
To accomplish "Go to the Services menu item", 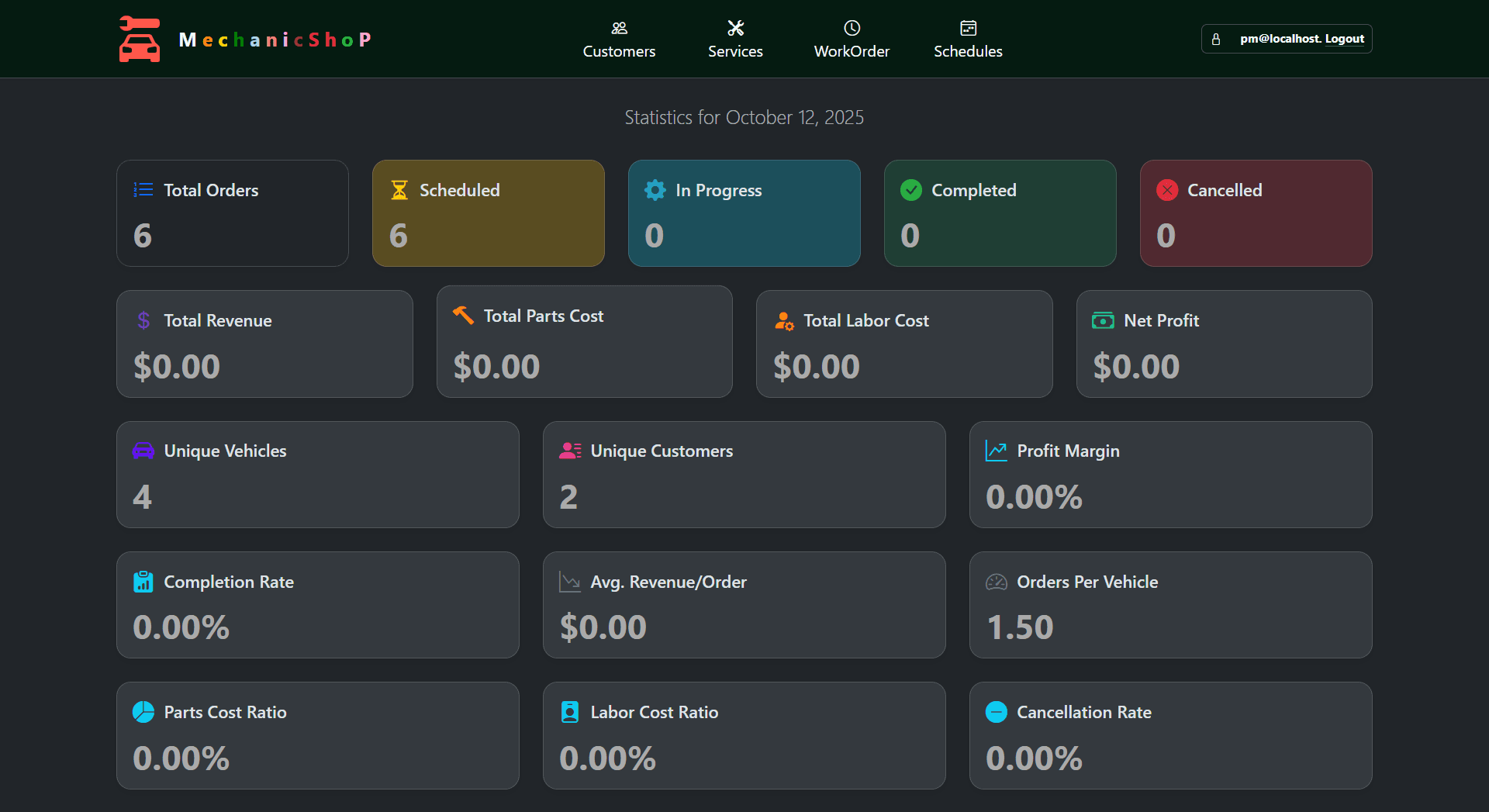I will tap(735, 40).
